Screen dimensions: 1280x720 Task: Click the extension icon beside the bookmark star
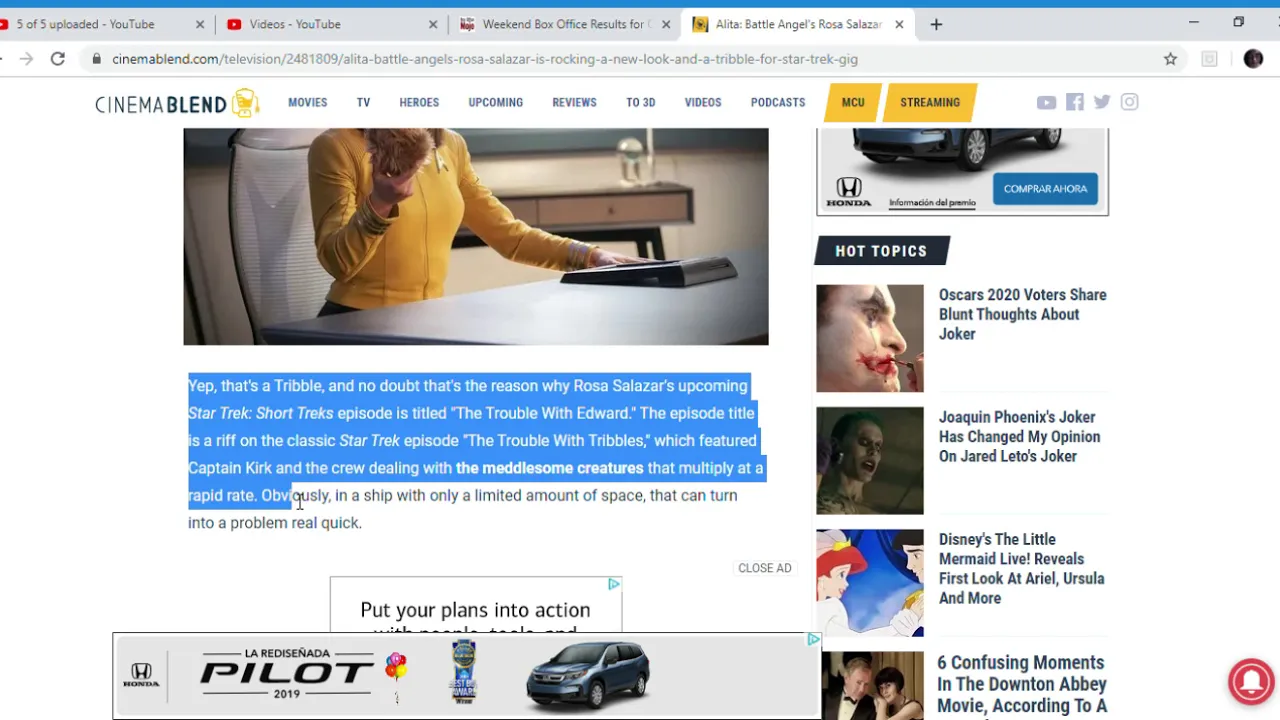coord(1209,59)
